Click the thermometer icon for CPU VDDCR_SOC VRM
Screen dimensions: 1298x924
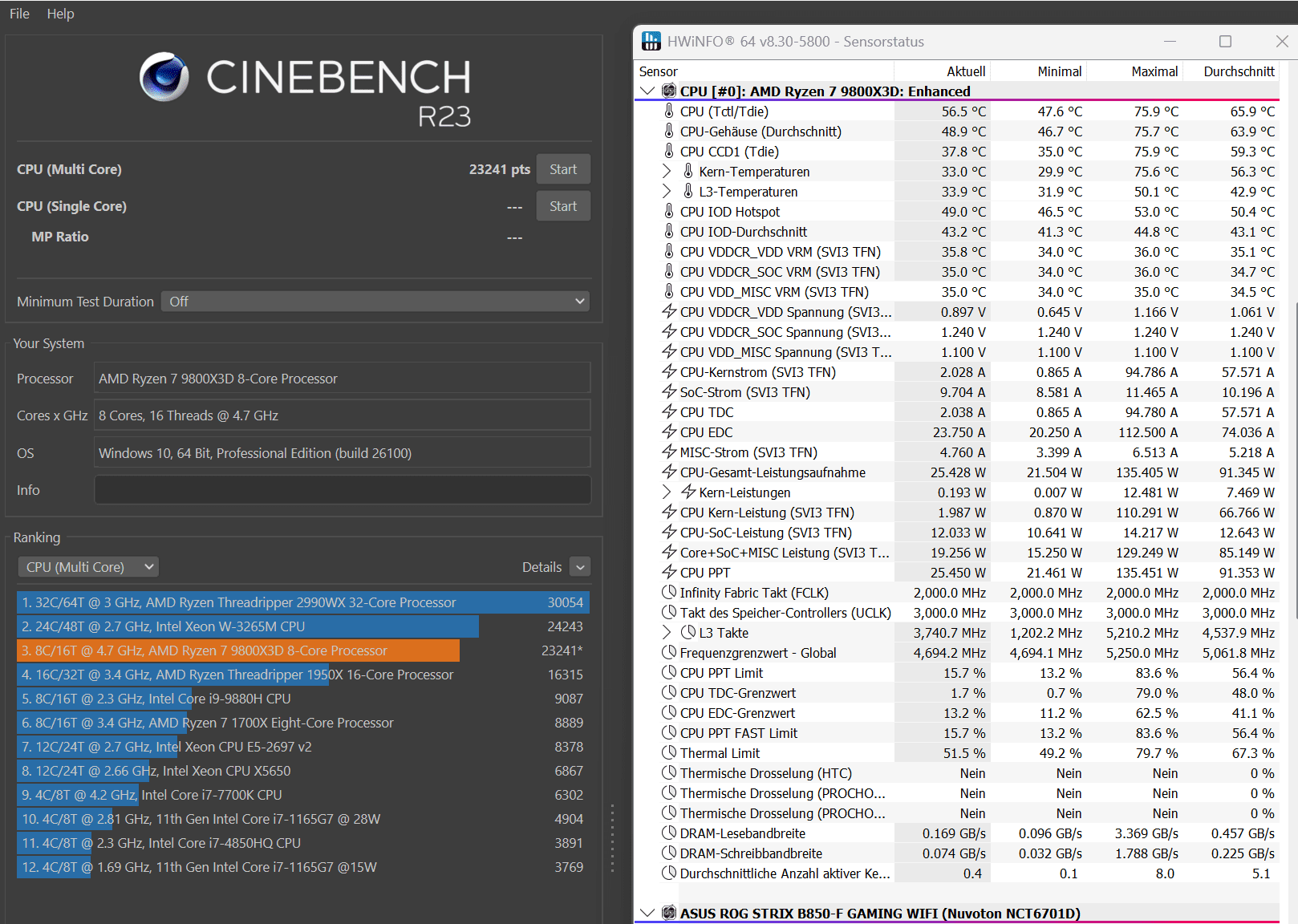(669, 272)
